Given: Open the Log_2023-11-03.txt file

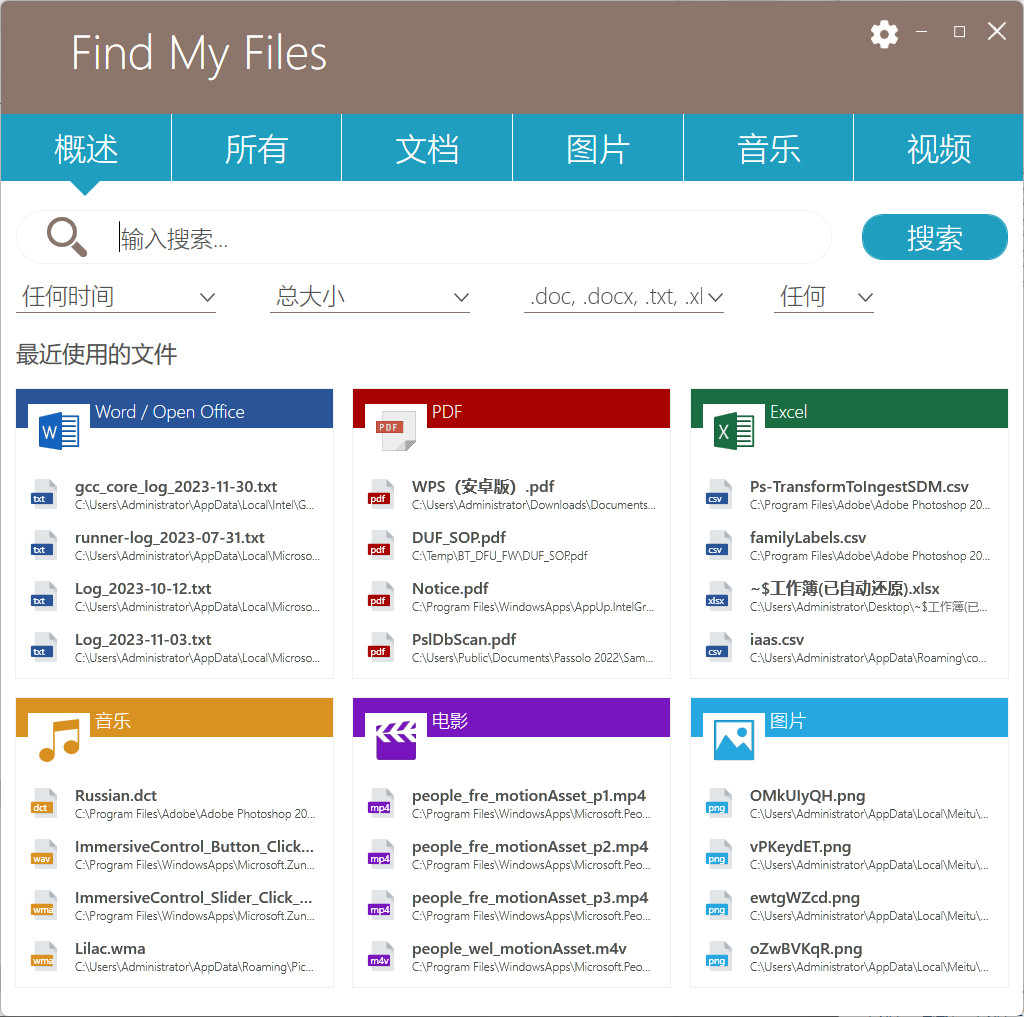Looking at the screenshot, I should [174, 648].
